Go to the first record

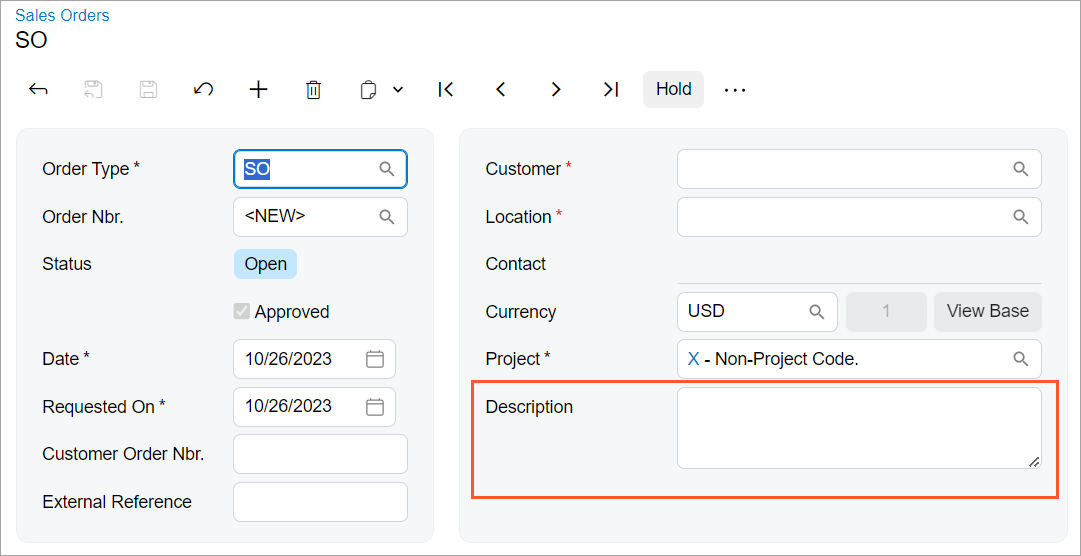(446, 89)
